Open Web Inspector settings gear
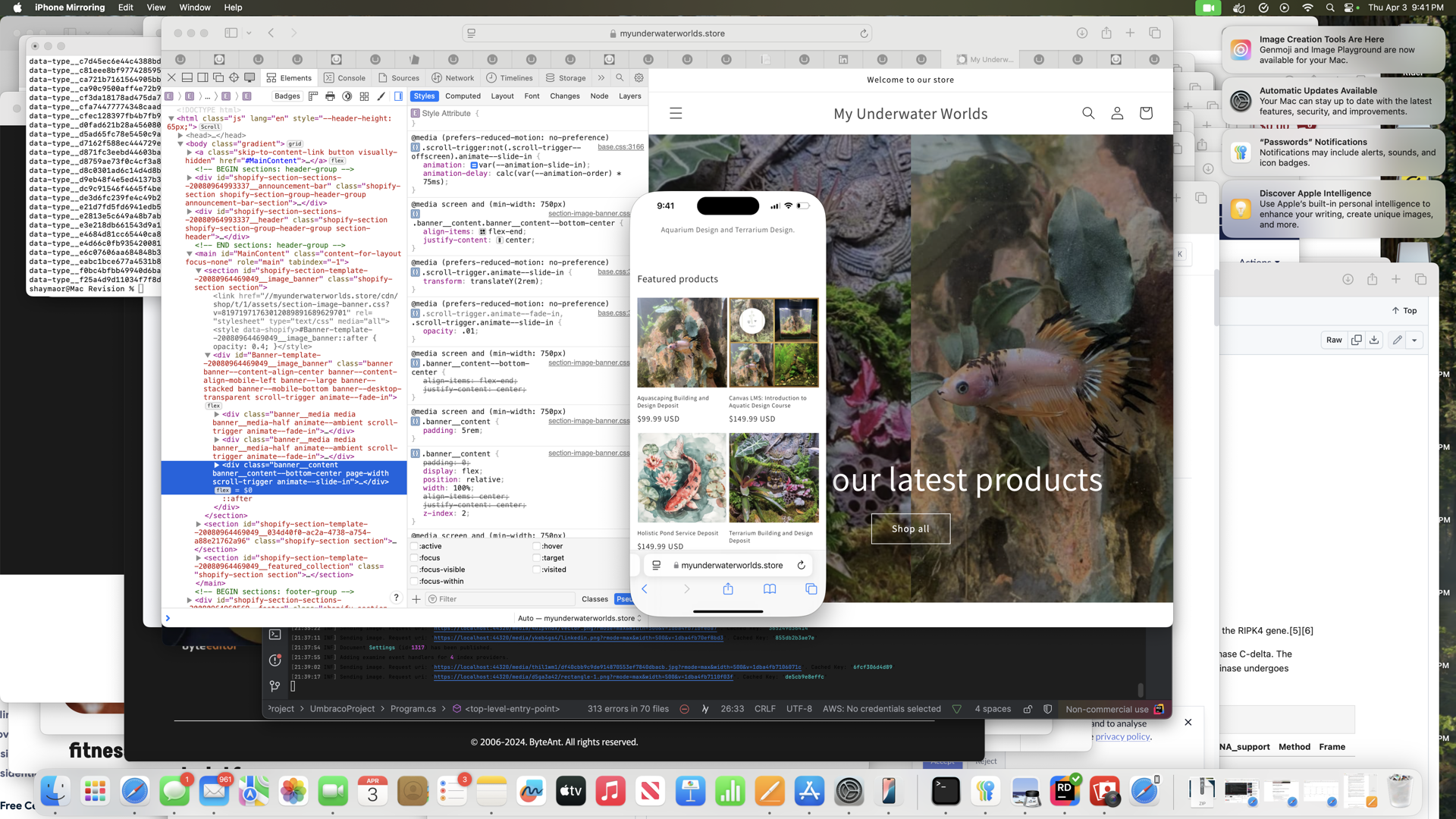 639,77
